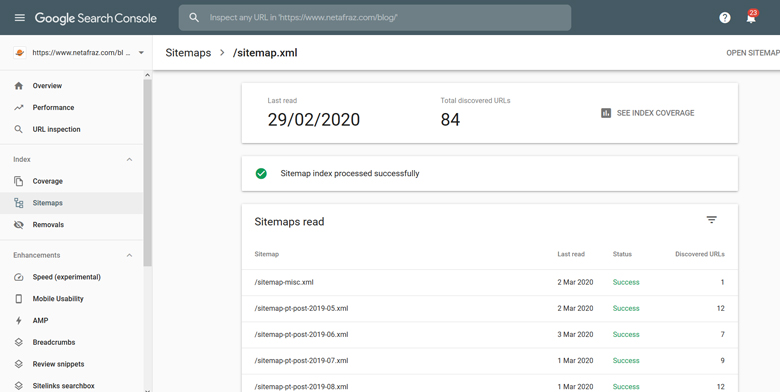
Task: Click 3 Mar 2020 date cell
Action: click(x=575, y=335)
